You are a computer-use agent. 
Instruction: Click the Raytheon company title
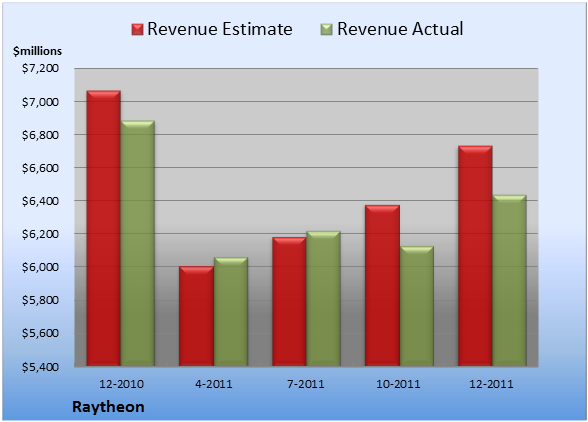[108, 407]
